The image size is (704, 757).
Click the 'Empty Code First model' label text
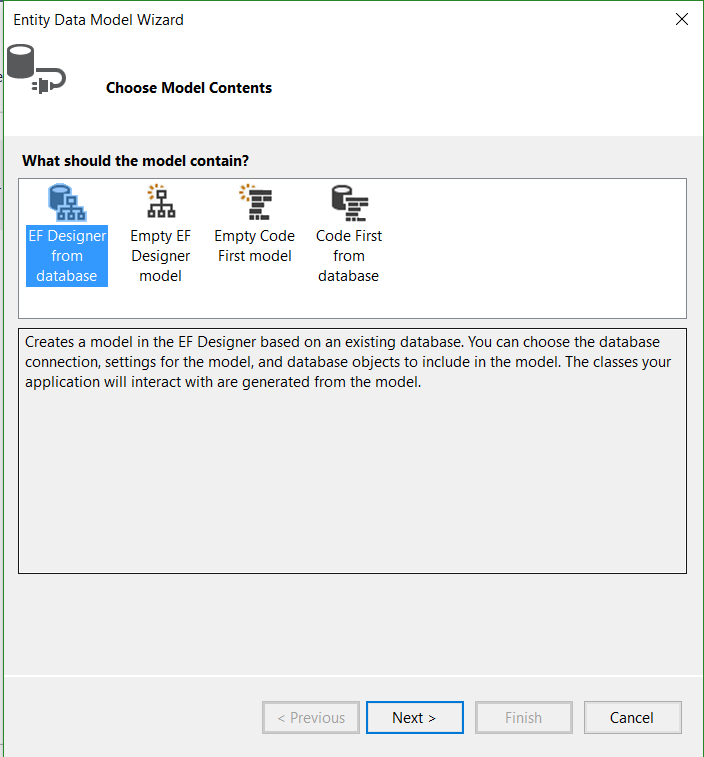click(x=254, y=246)
